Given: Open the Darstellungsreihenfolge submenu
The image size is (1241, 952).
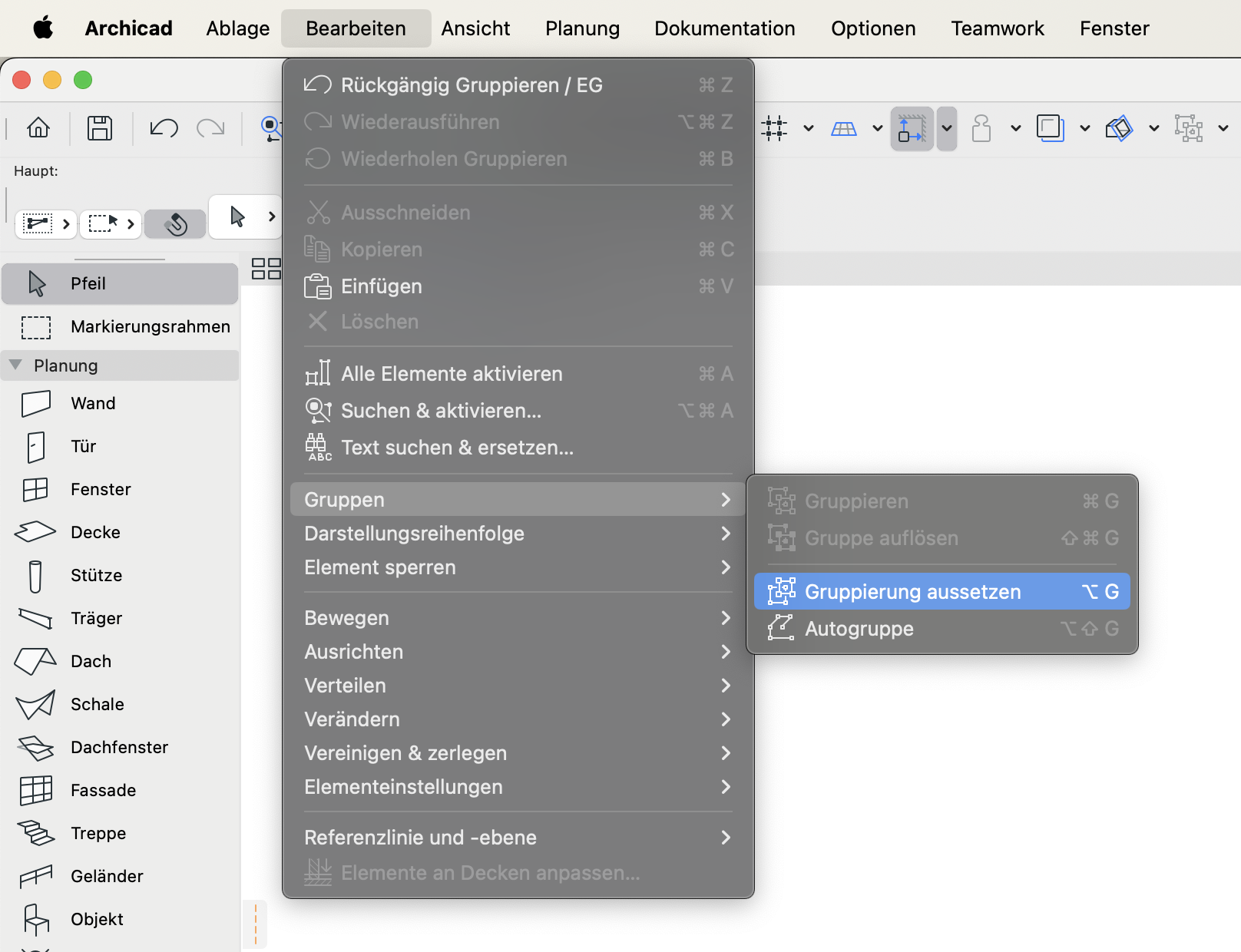Looking at the screenshot, I should click(518, 534).
